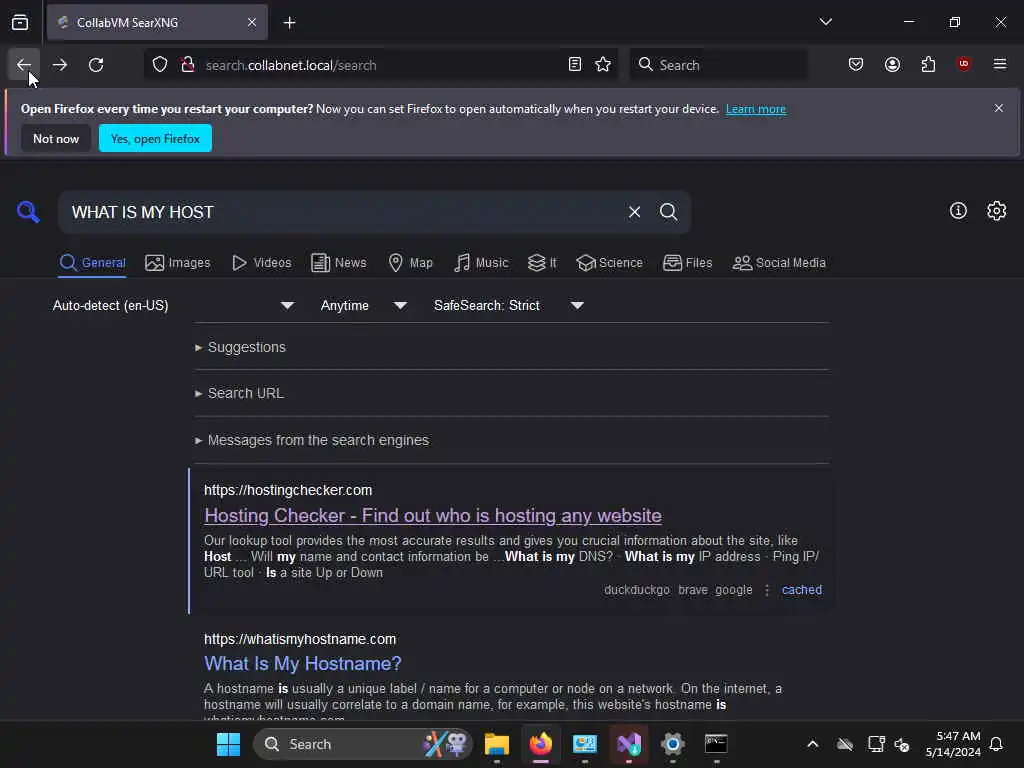This screenshot has width=1024, height=768.
Task: Open a new tab with plus button
Action: pos(289,23)
